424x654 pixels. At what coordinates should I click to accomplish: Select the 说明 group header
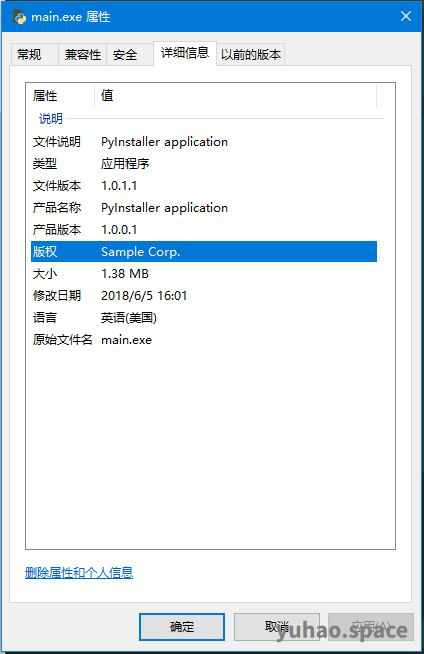click(x=50, y=118)
